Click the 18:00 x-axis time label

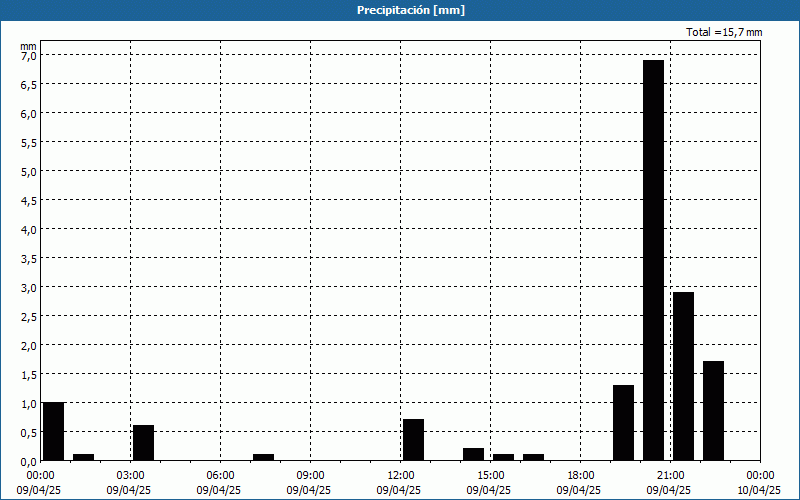(x=581, y=476)
